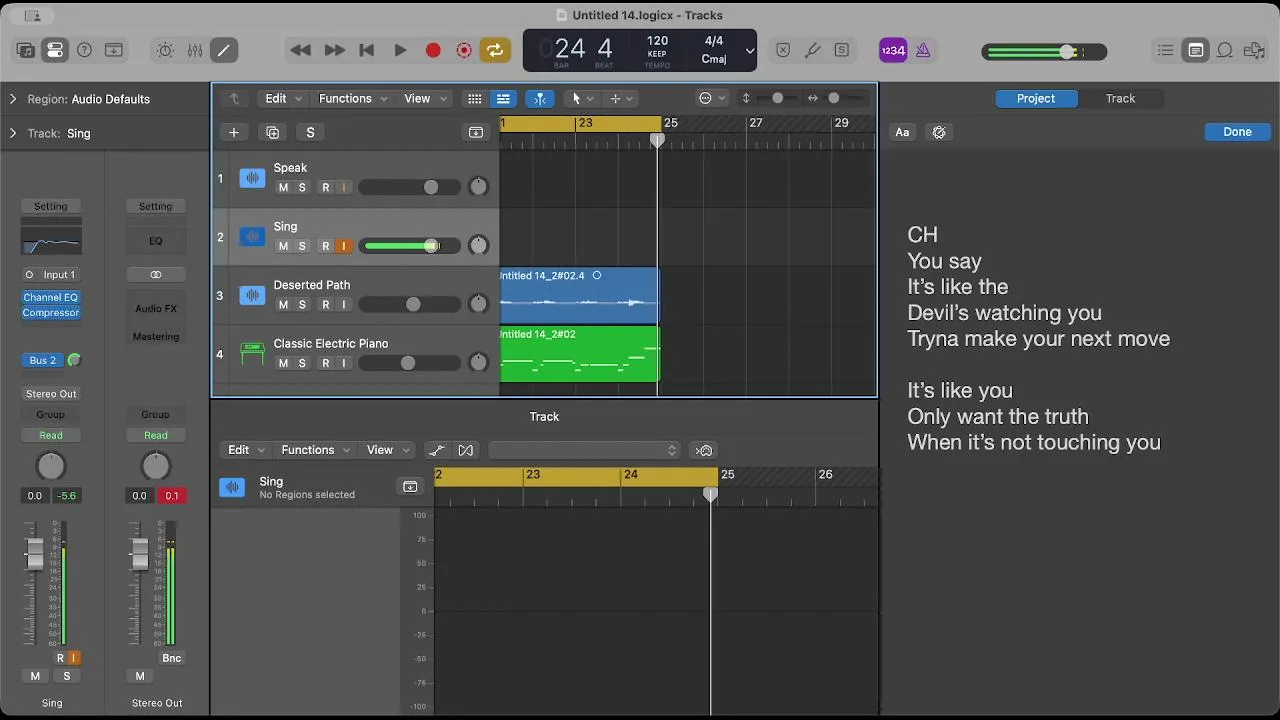Open the media Browsers icon
This screenshot has width=1280, height=720.
click(x=1254, y=50)
